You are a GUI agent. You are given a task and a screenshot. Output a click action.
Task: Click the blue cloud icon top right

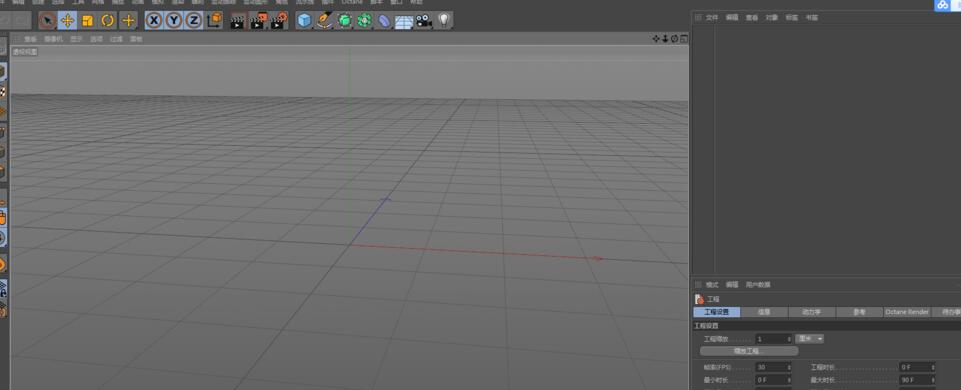pos(943,5)
